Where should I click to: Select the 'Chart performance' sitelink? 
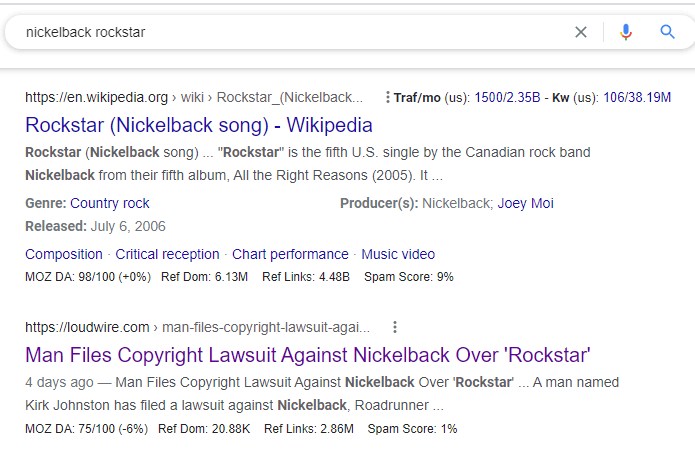pyautogui.click(x=290, y=254)
